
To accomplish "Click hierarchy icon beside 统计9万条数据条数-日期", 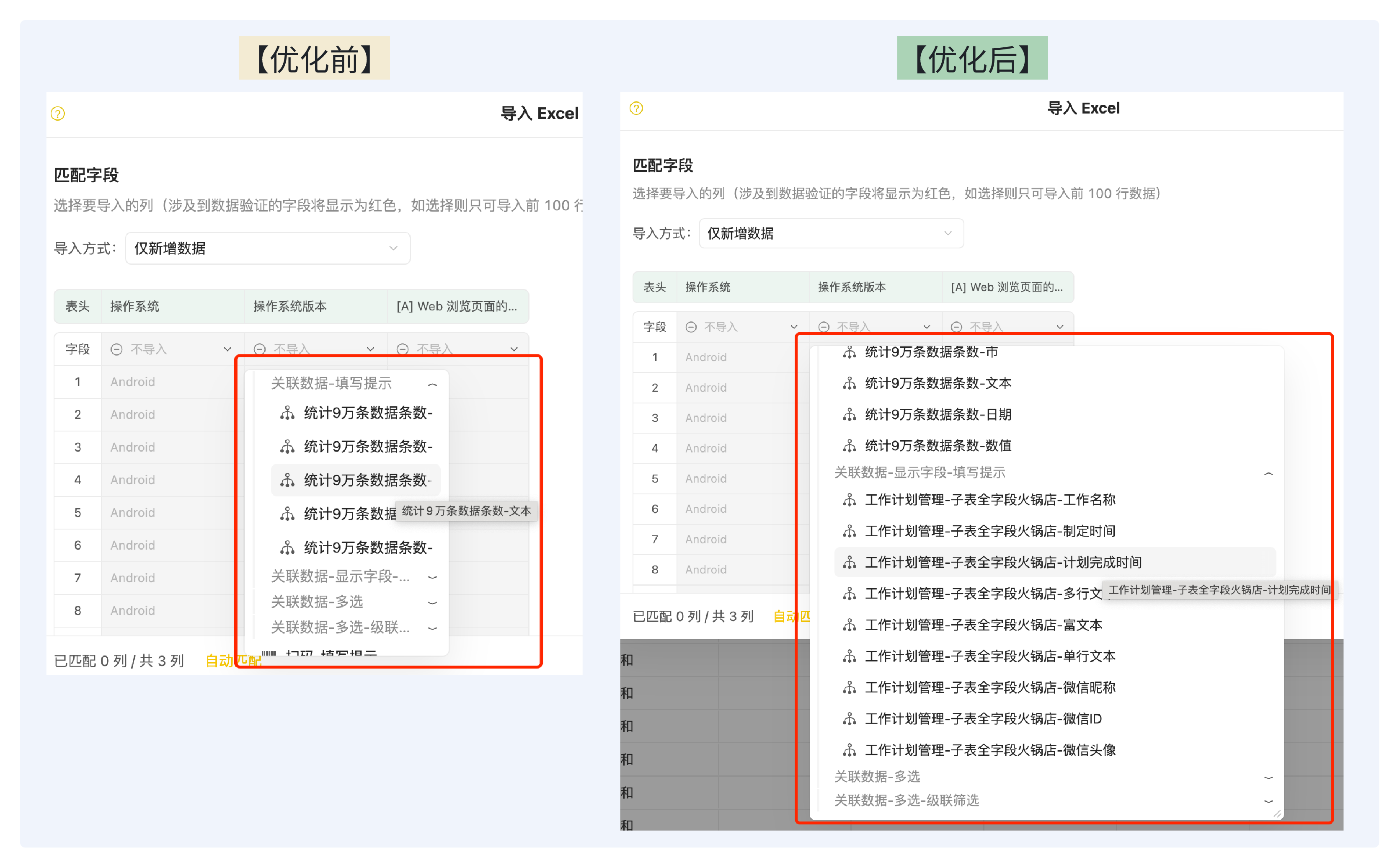I will [849, 414].
